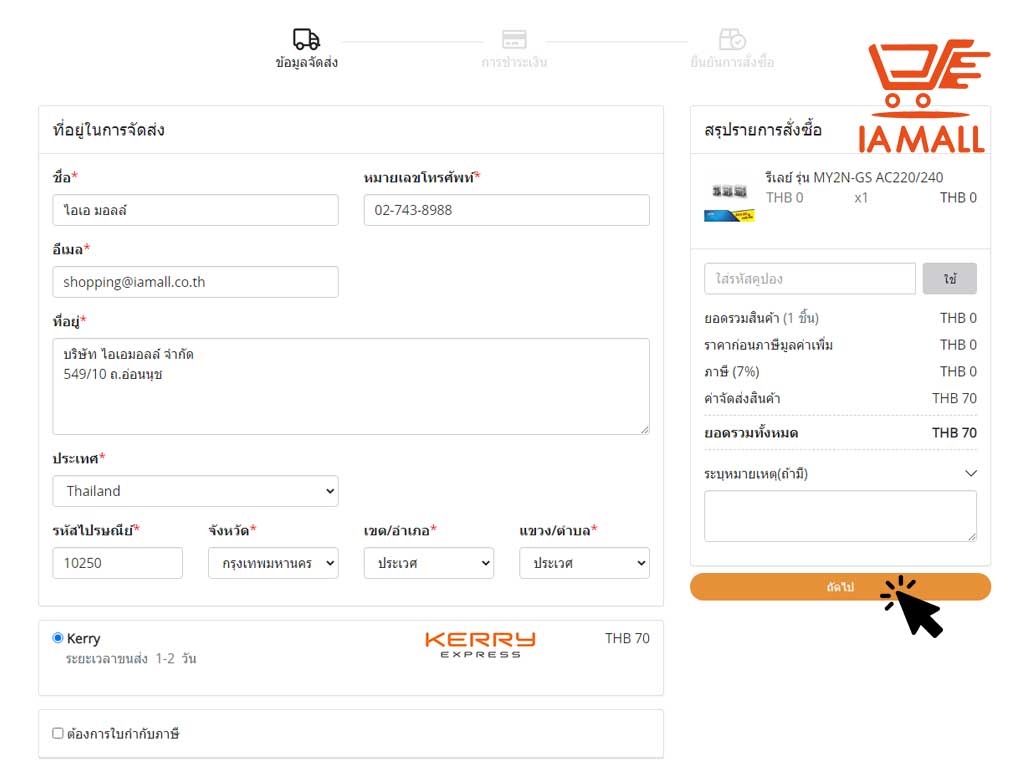The width and height of the screenshot is (1024, 768).
Task: Click the coupon code input field
Action: tap(809, 279)
